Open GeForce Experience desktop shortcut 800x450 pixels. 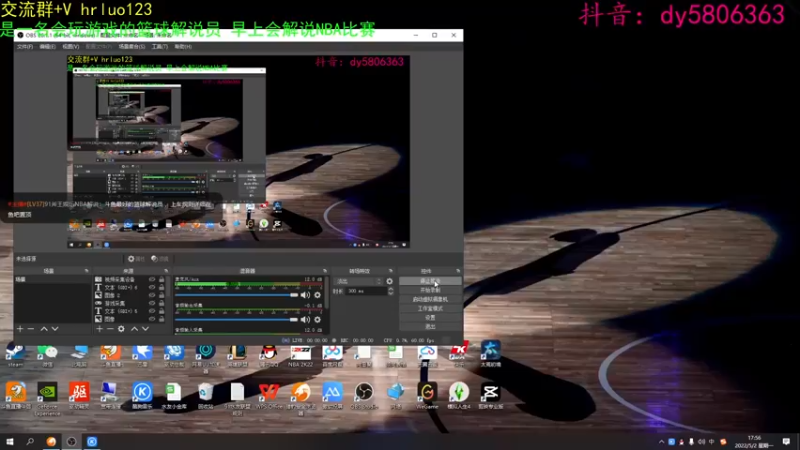(47, 398)
